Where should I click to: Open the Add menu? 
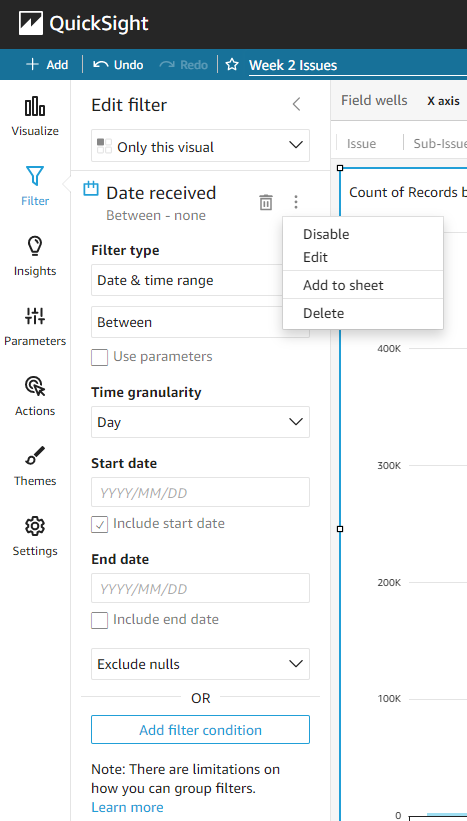47,65
